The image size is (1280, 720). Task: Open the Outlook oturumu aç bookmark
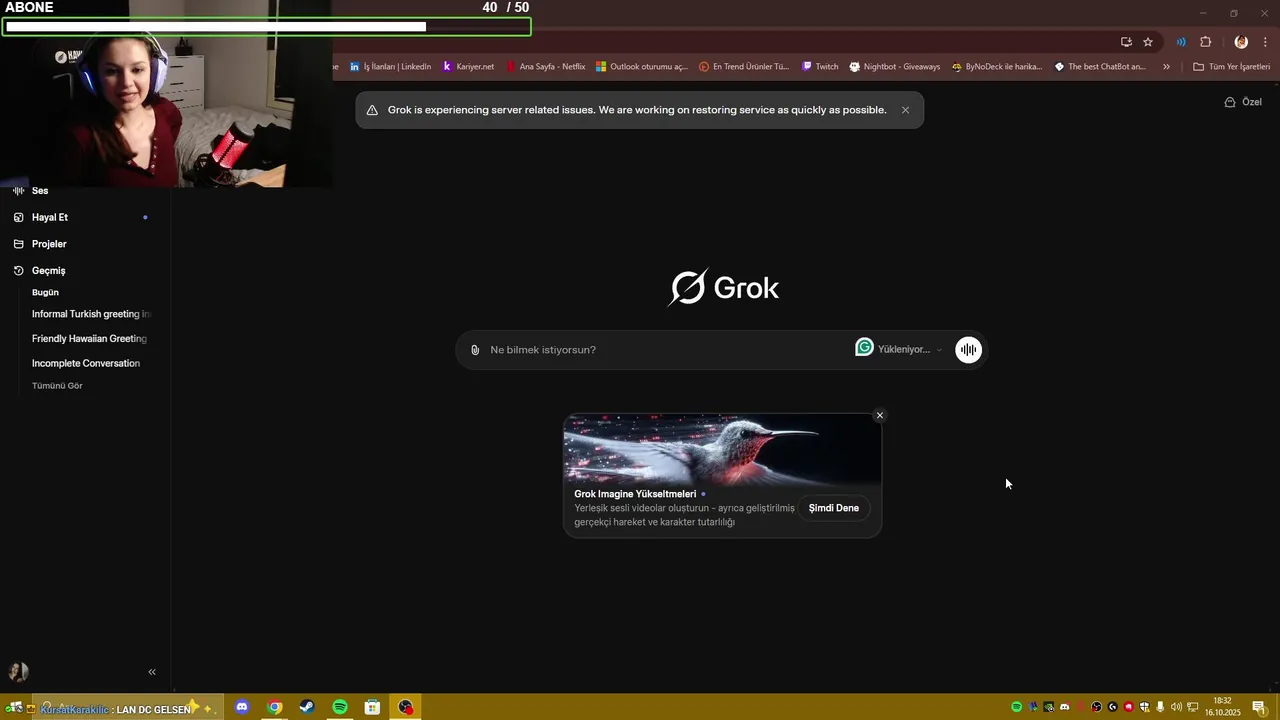[642, 67]
